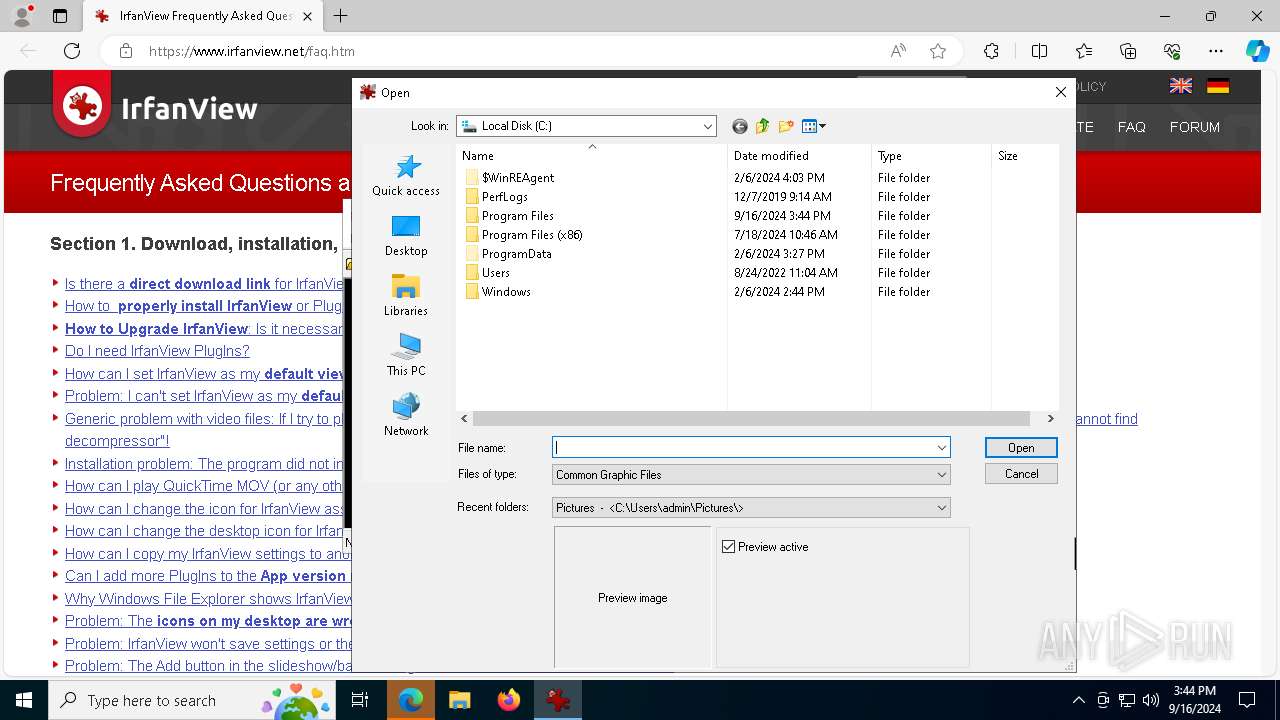This screenshot has height=720, width=1280.
Task: Go up one folder level in the dialog
Action: (763, 126)
